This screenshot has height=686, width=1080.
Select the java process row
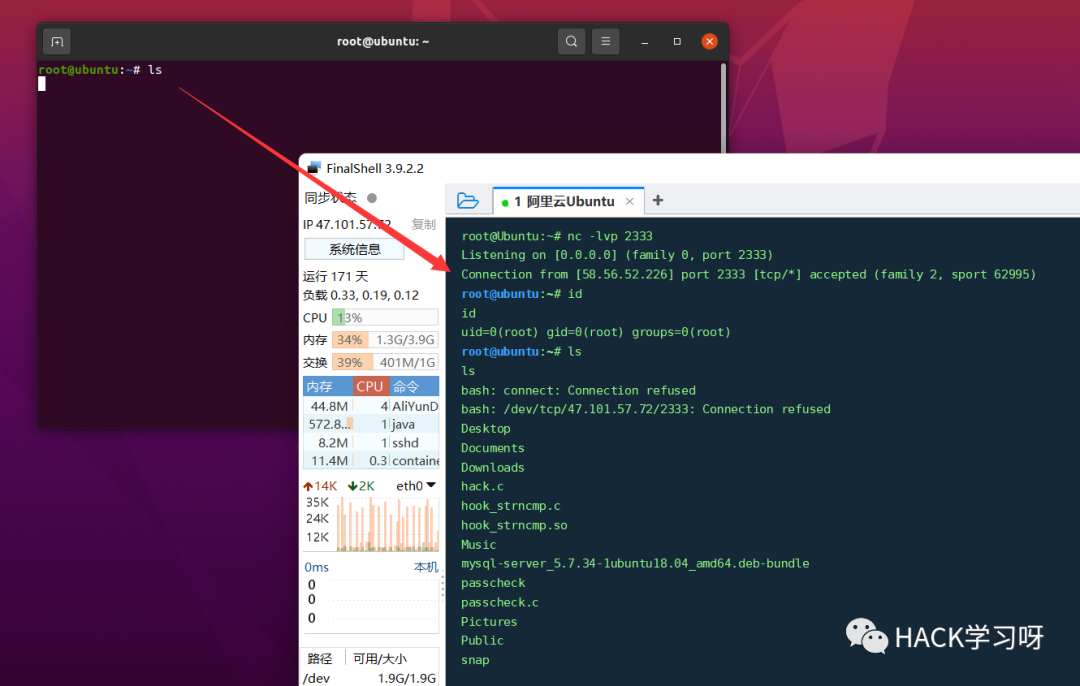tap(371, 424)
